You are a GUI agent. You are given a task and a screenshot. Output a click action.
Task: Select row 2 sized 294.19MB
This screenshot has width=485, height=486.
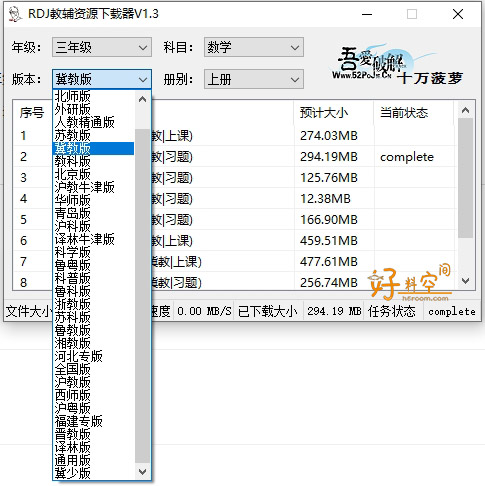235,157
